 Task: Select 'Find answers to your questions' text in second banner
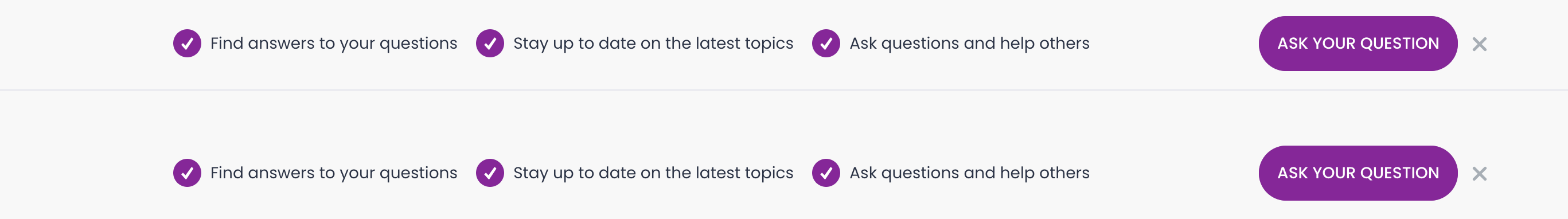334,173
